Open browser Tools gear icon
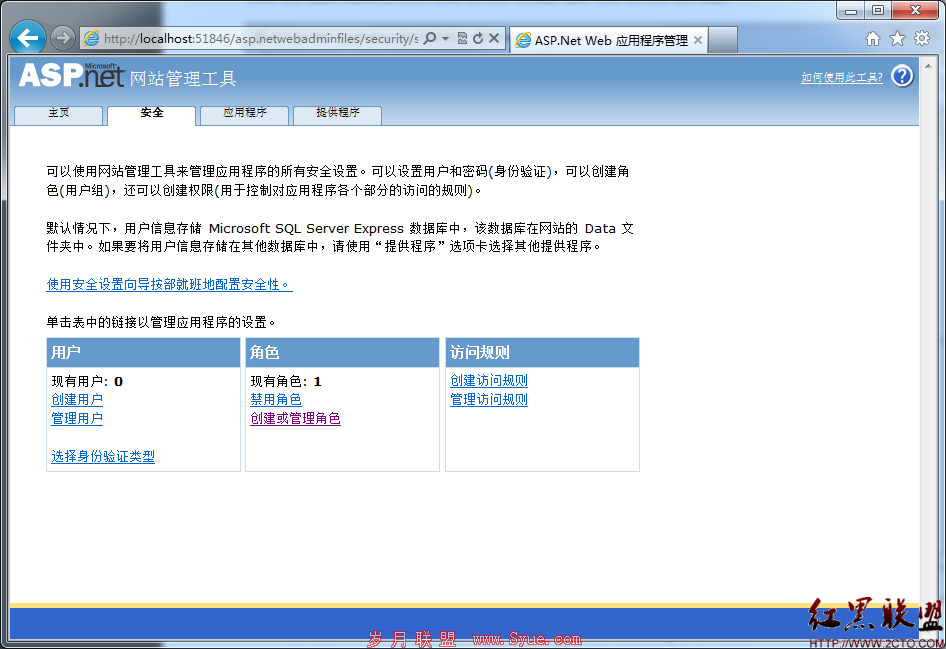Image resolution: width=946 pixels, height=649 pixels. tap(922, 39)
